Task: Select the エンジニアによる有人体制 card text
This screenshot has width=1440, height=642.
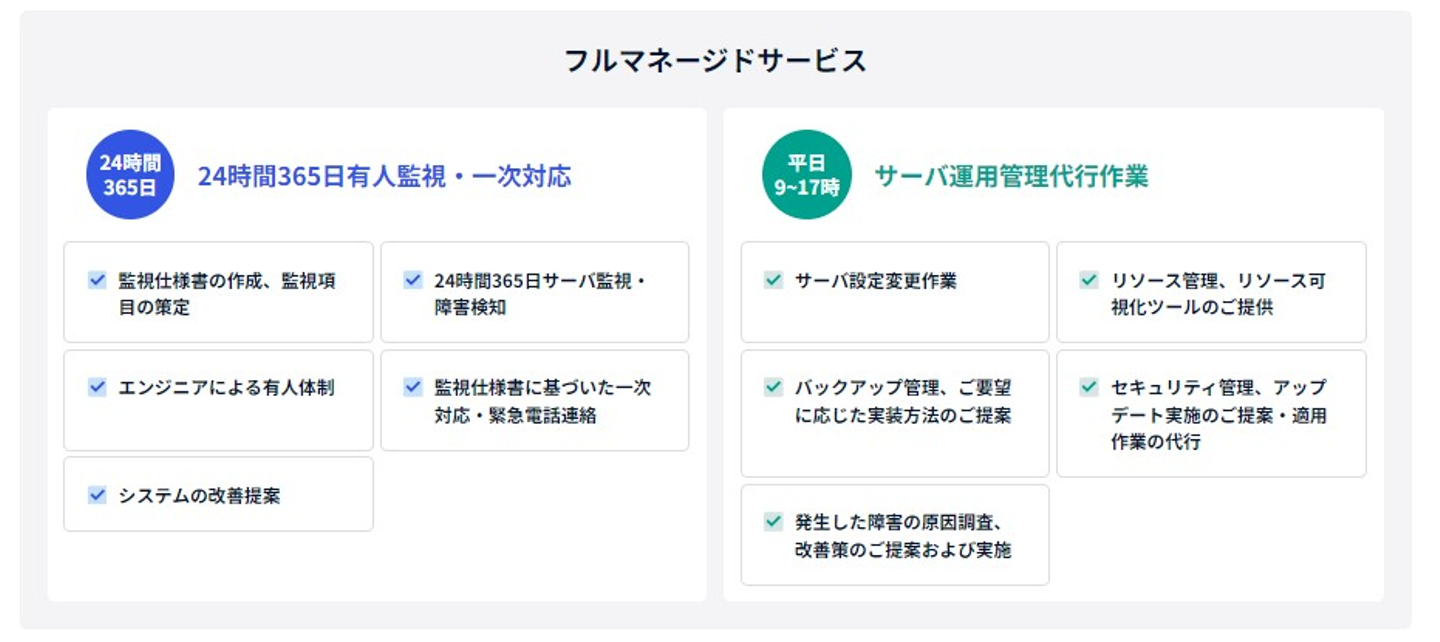Action: [226, 388]
